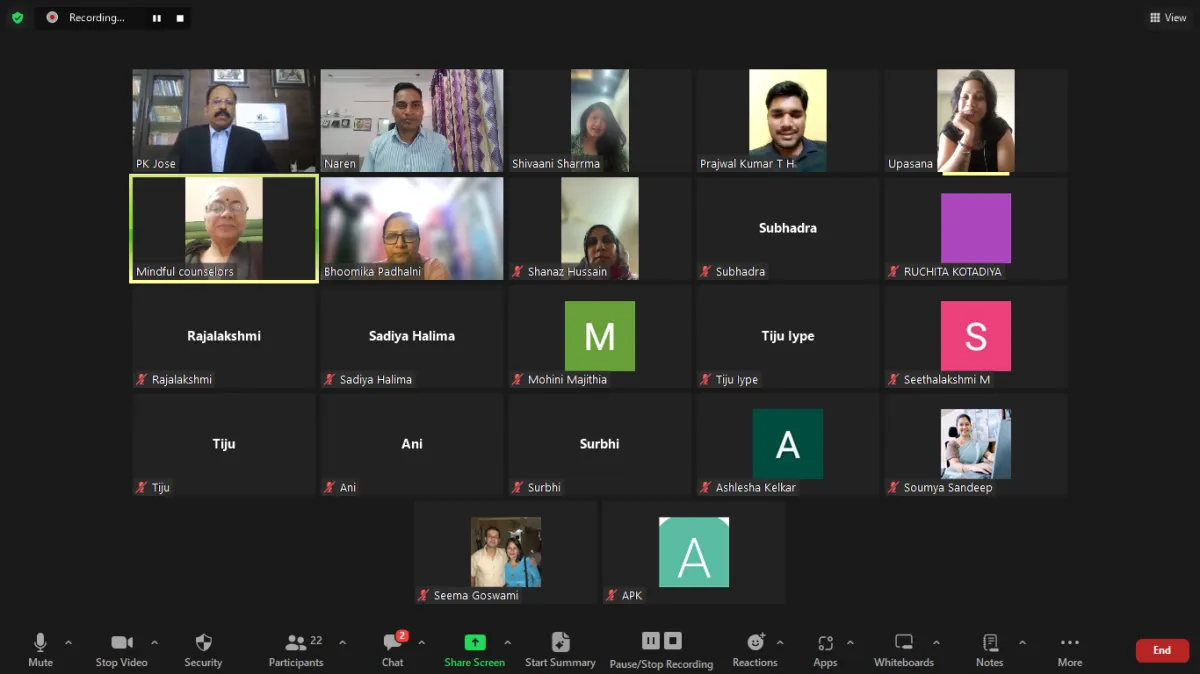This screenshot has height=674, width=1200.
Task: Expand the arrow next to Reactions
Action: pos(780,642)
